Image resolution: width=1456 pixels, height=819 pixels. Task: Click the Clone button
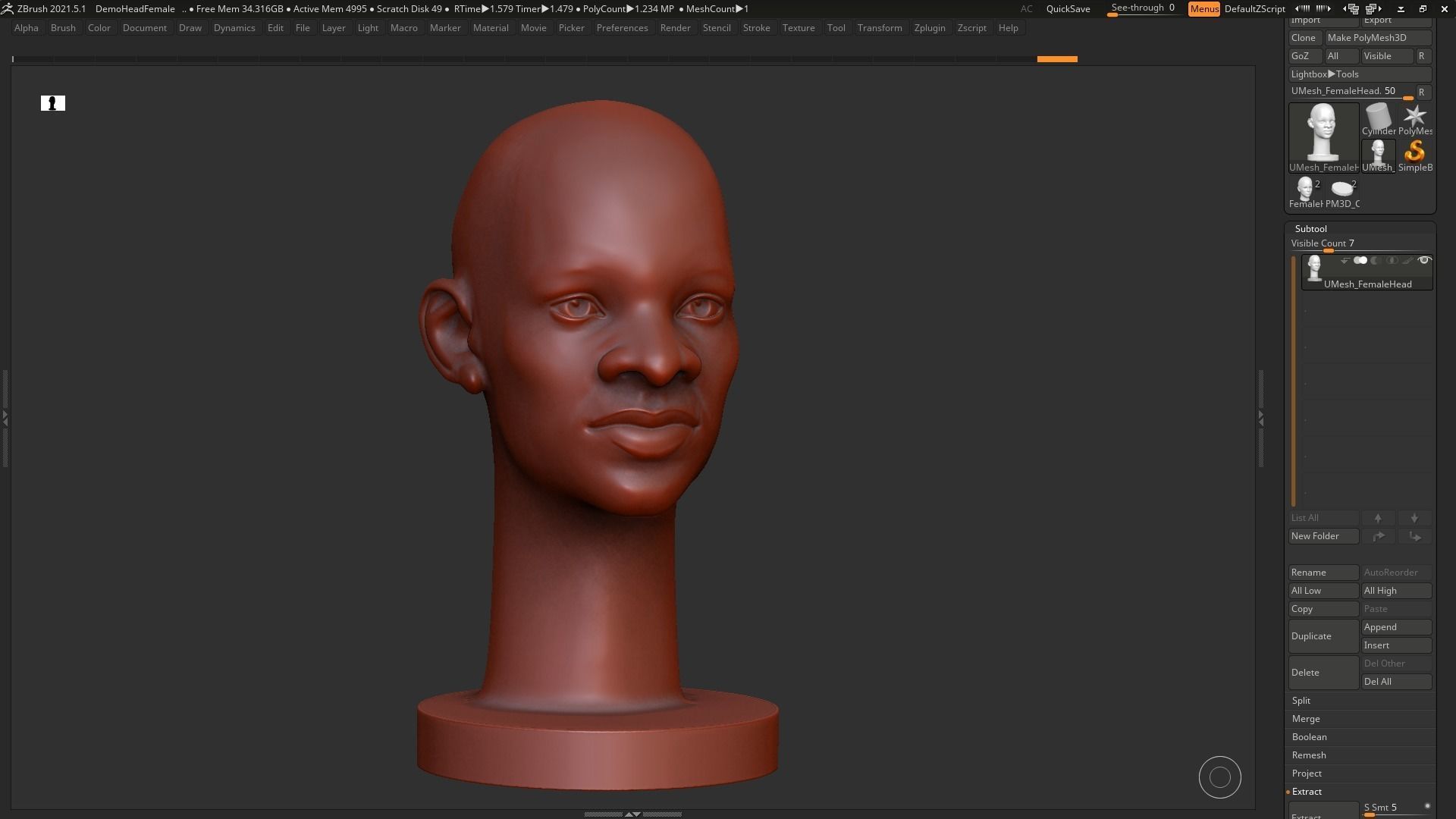pos(1304,38)
